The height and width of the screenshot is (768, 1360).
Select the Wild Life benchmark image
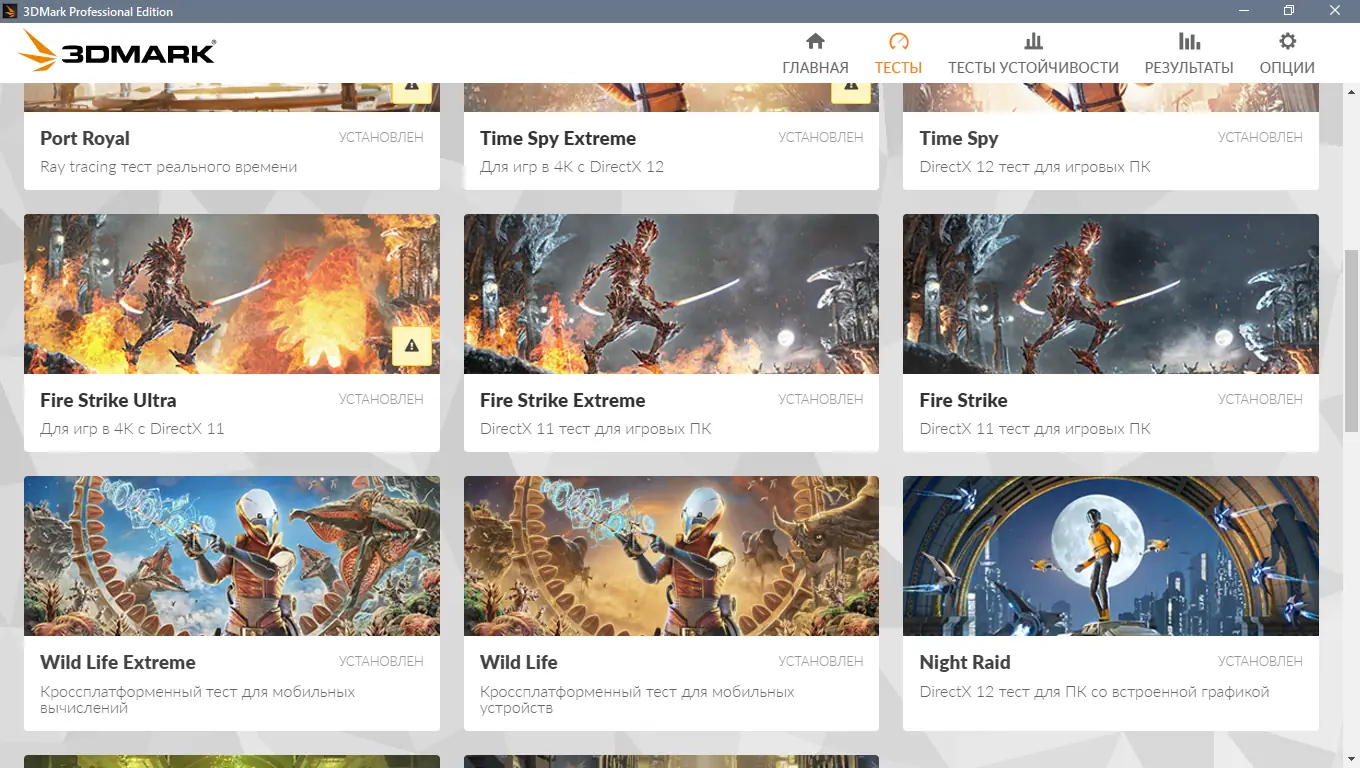click(671, 556)
